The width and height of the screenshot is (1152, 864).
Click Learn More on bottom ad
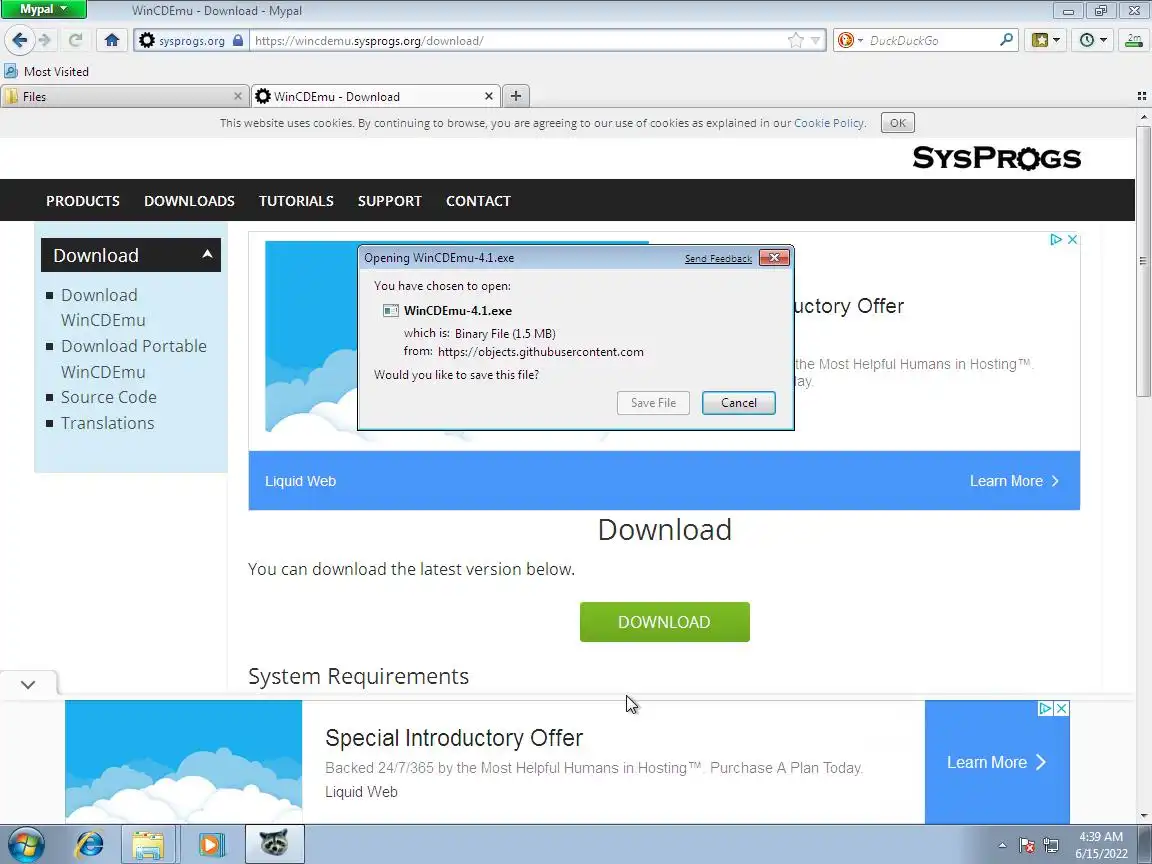point(997,762)
